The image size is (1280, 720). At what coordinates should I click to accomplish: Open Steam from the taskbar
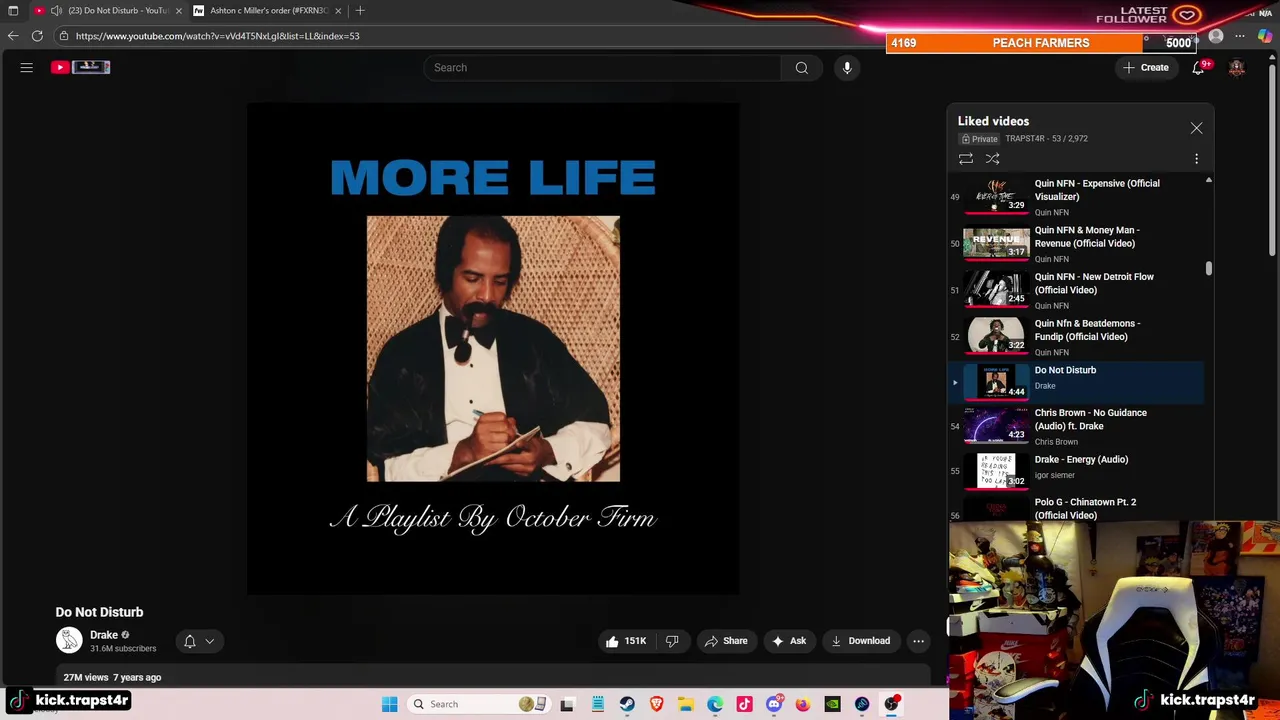click(x=627, y=704)
